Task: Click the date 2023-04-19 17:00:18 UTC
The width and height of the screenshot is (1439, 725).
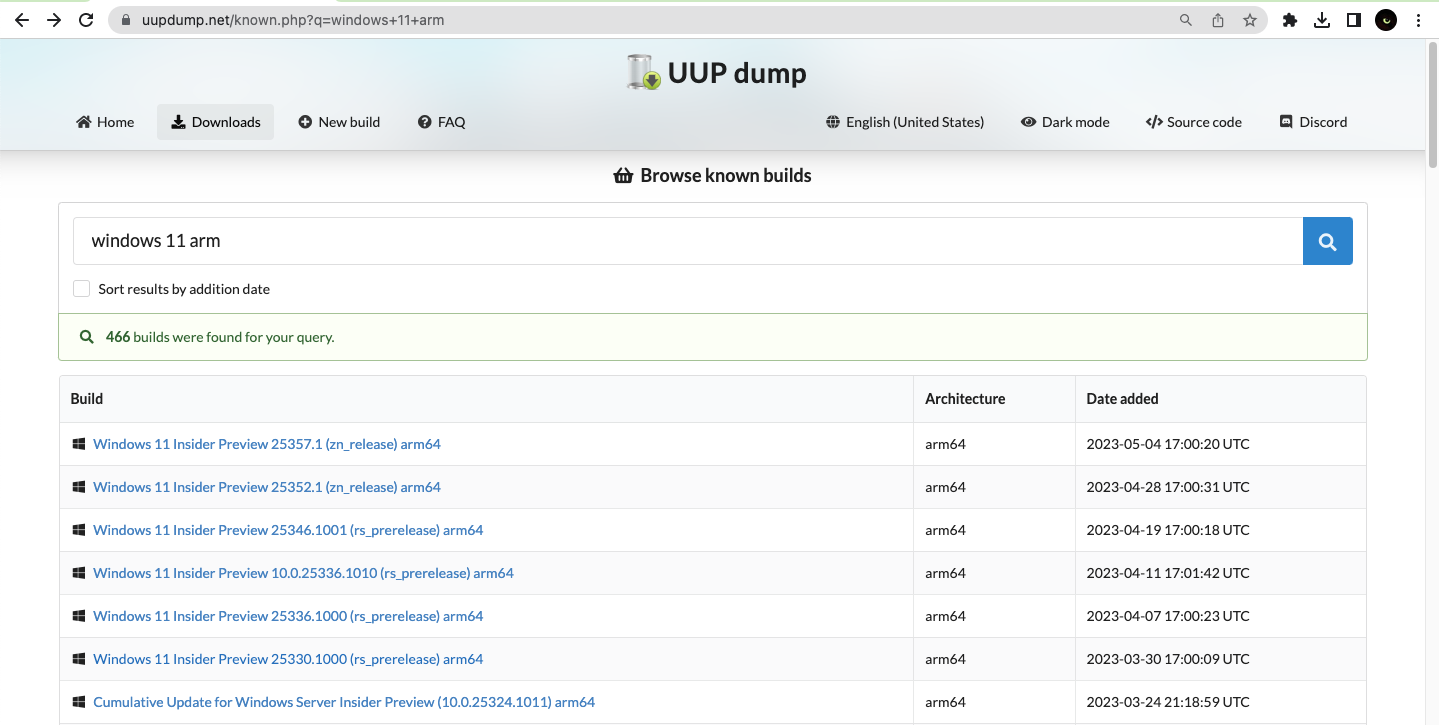Action: pos(1168,530)
